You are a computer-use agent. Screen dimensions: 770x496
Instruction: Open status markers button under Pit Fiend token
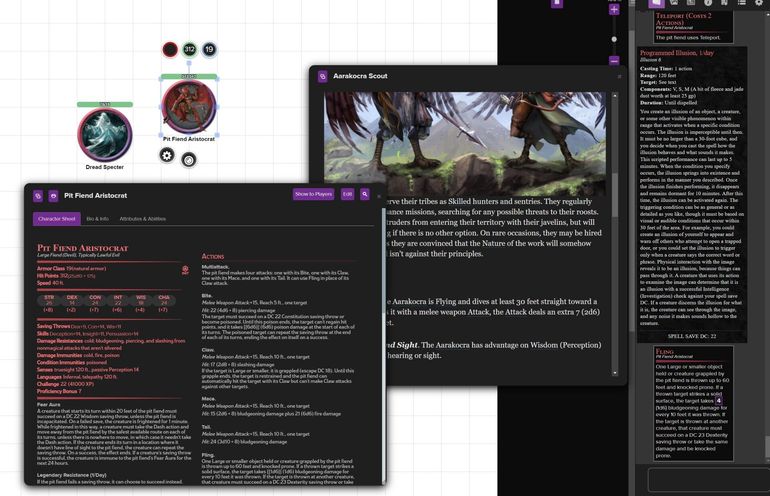[x=189, y=160]
